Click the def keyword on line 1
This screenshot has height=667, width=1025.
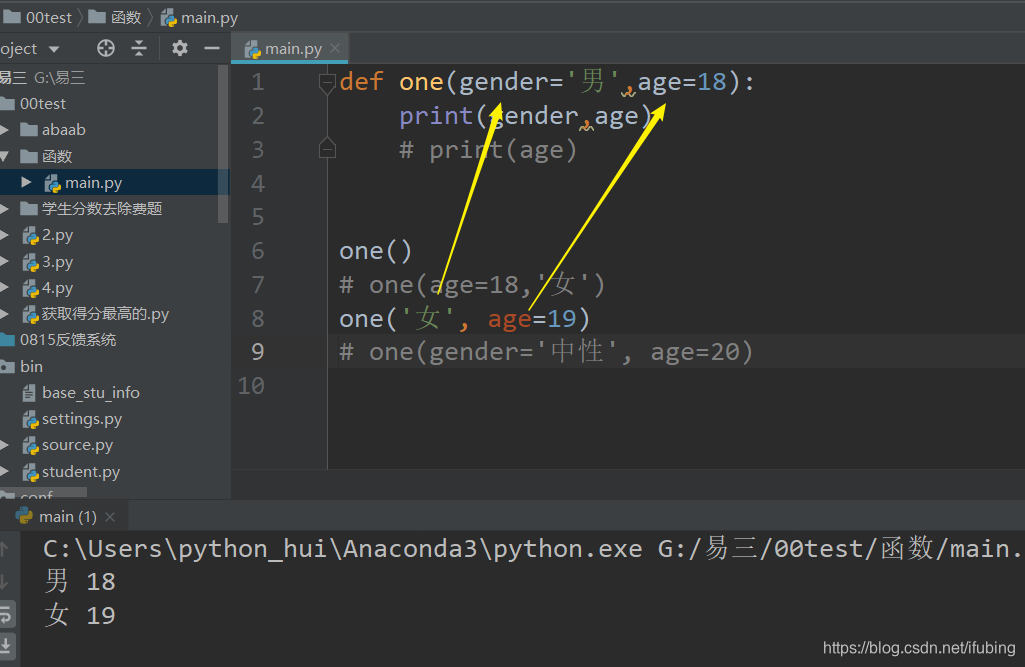(361, 82)
